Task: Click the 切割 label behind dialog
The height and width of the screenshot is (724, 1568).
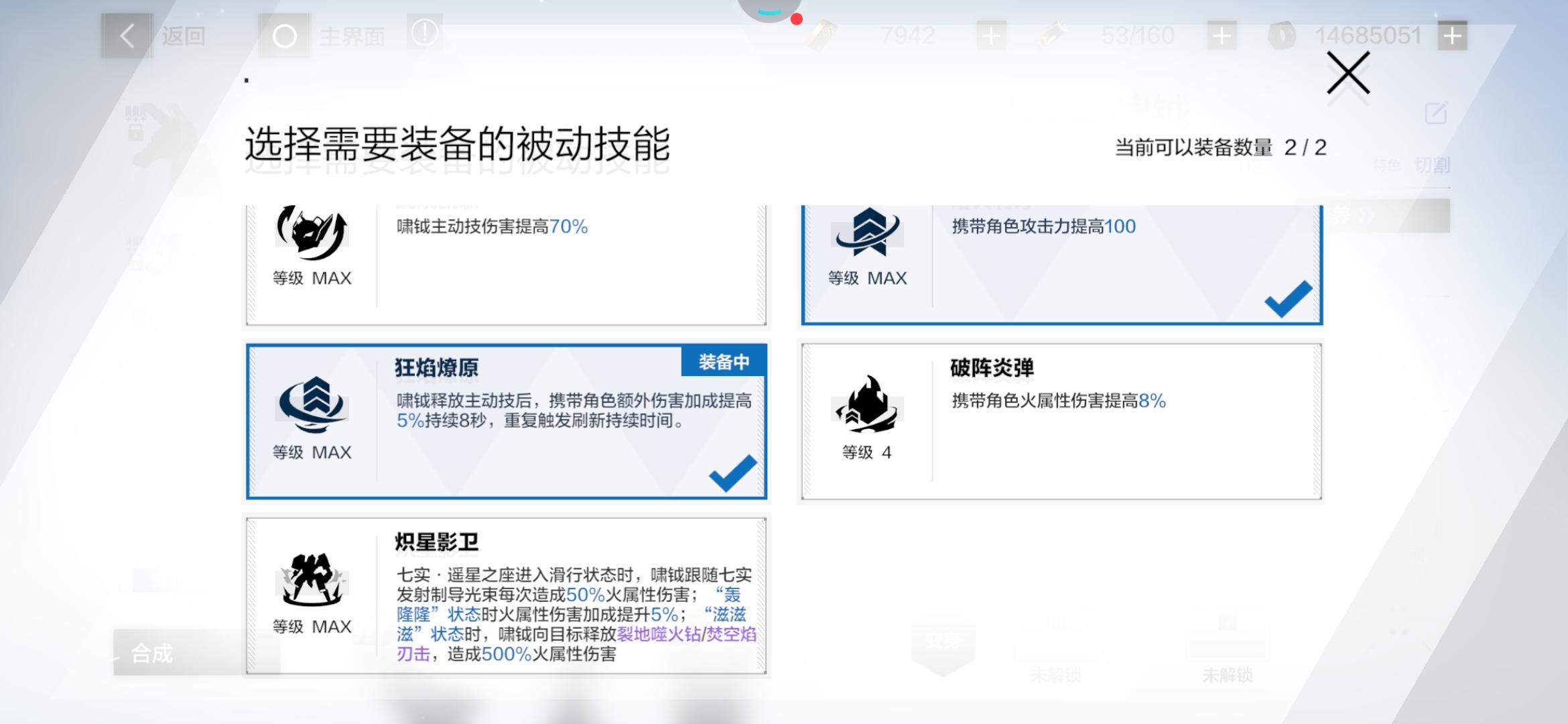Action: tap(1433, 165)
